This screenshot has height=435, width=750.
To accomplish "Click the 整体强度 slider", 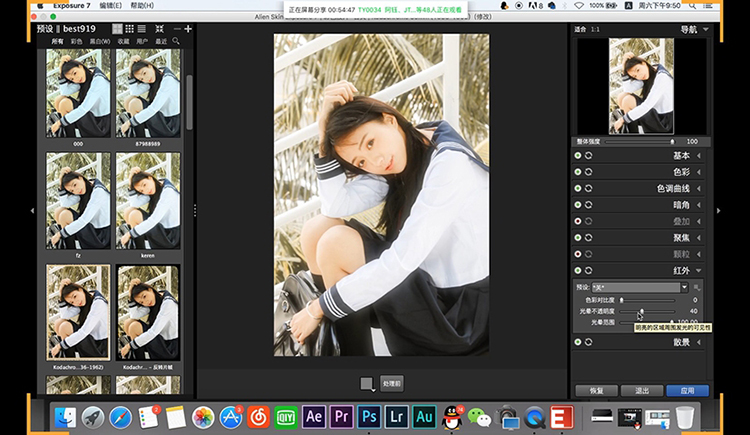I will coord(640,142).
